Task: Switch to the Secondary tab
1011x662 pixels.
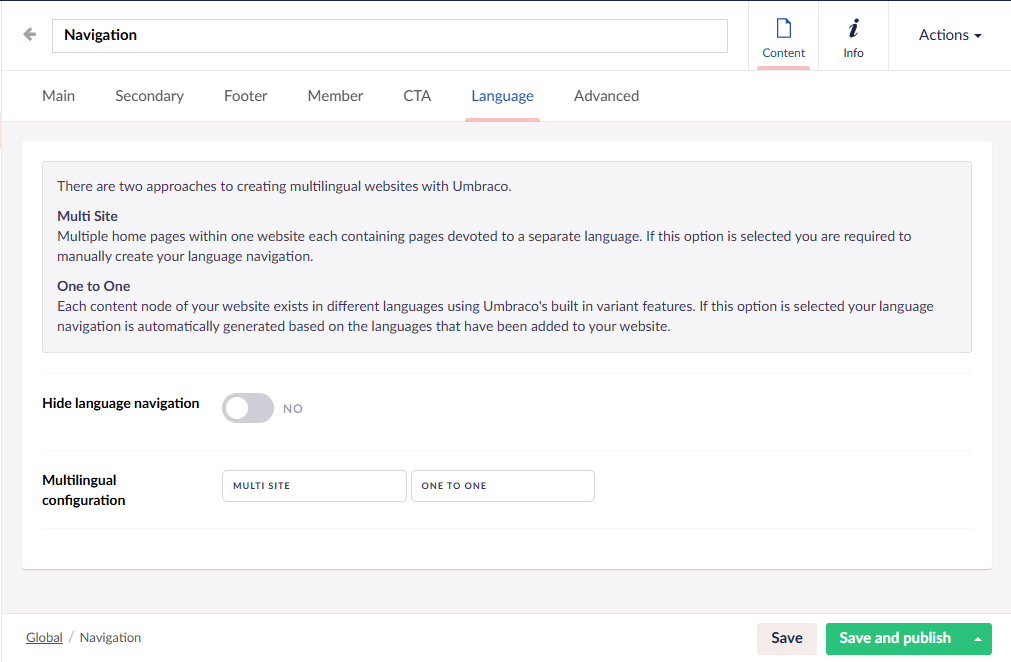Action: point(149,96)
